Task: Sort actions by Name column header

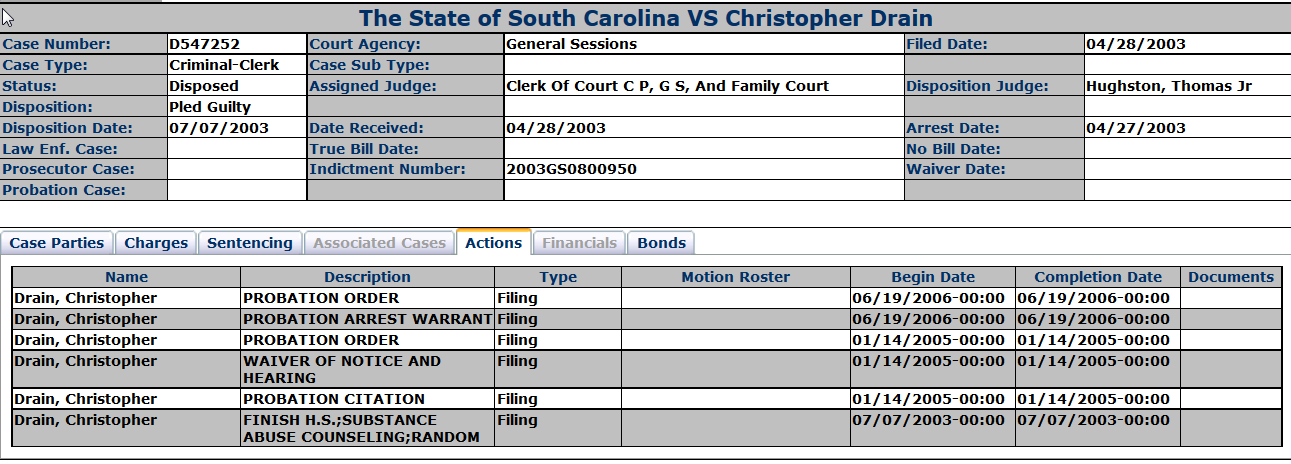Action: click(126, 277)
